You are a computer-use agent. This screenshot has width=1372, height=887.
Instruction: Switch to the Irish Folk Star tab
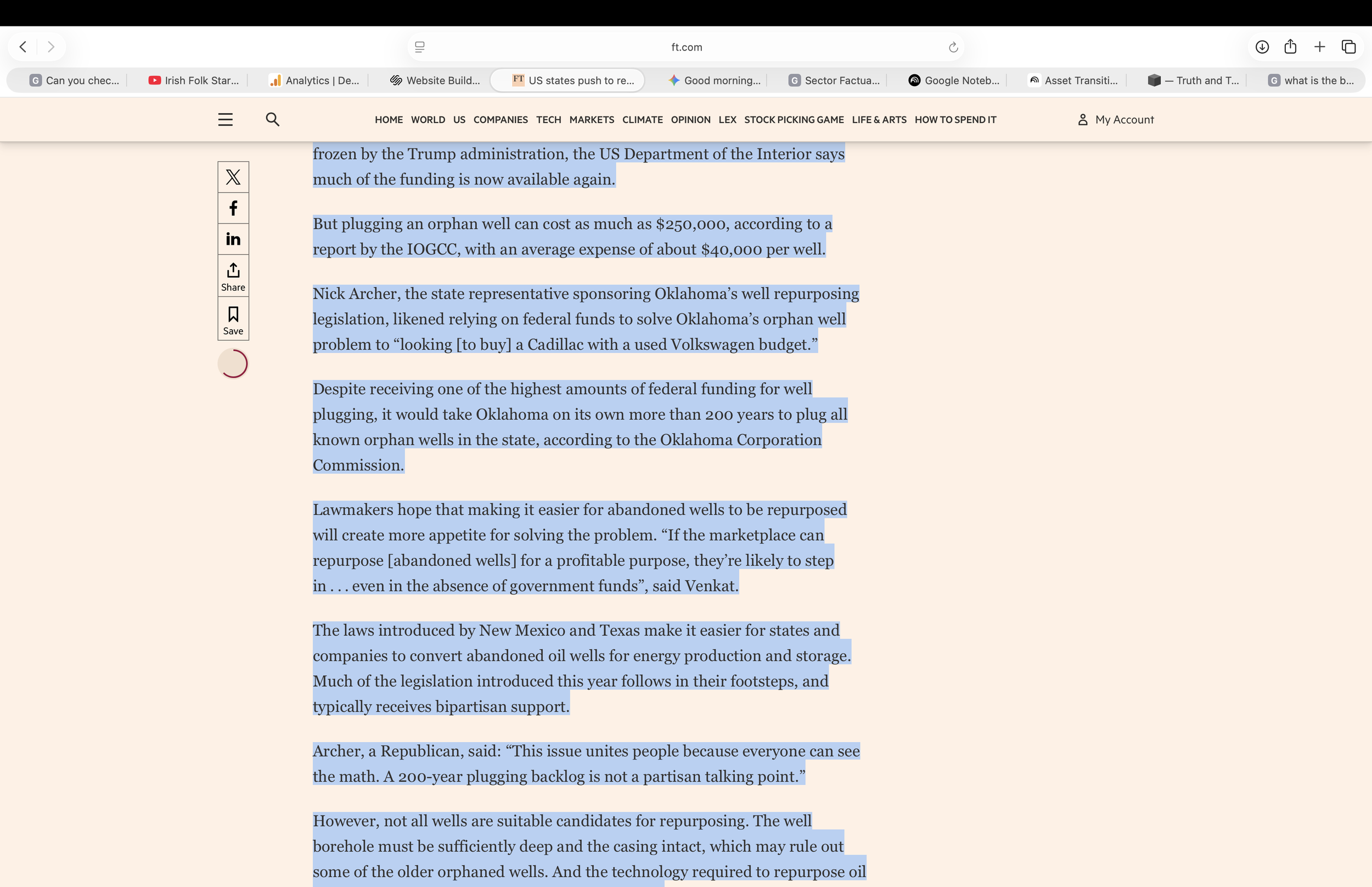(x=193, y=81)
